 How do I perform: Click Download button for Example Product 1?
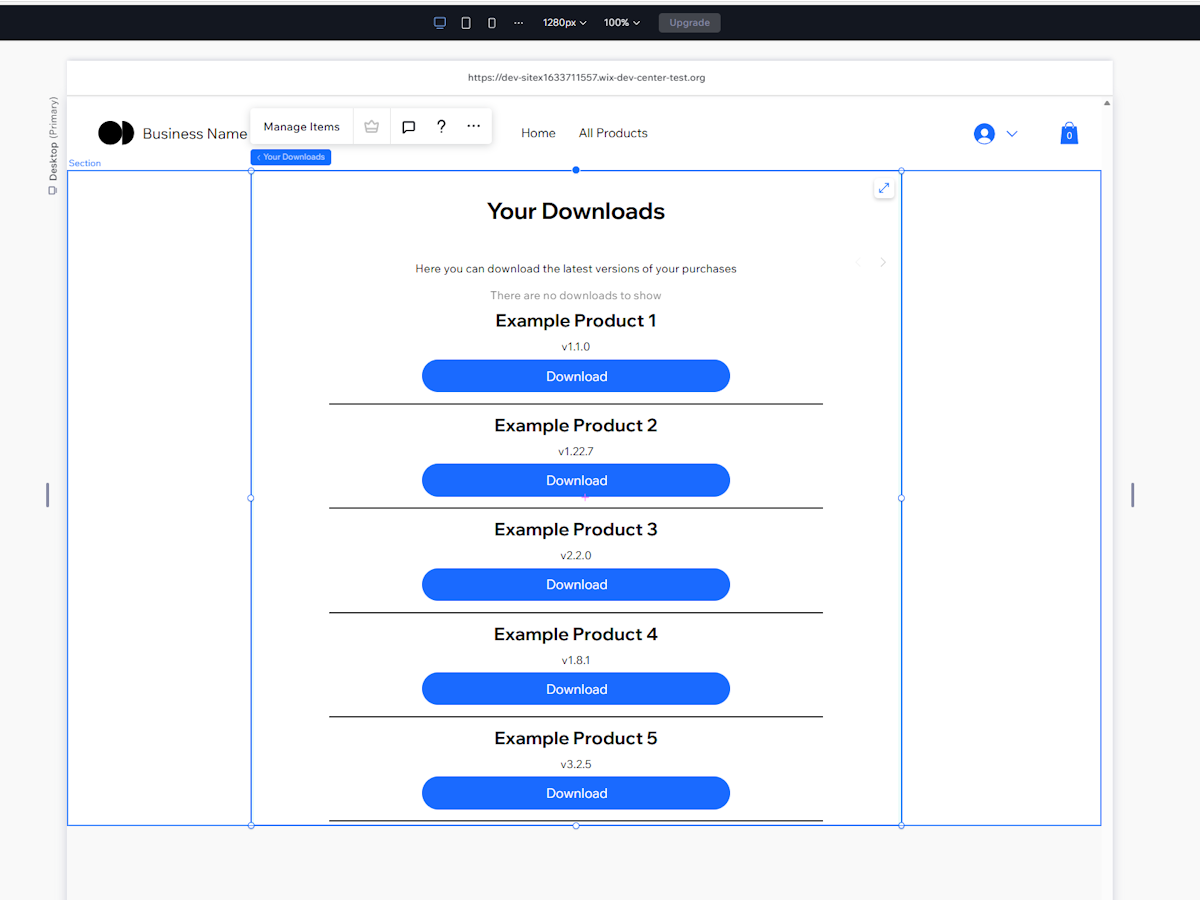coord(576,376)
